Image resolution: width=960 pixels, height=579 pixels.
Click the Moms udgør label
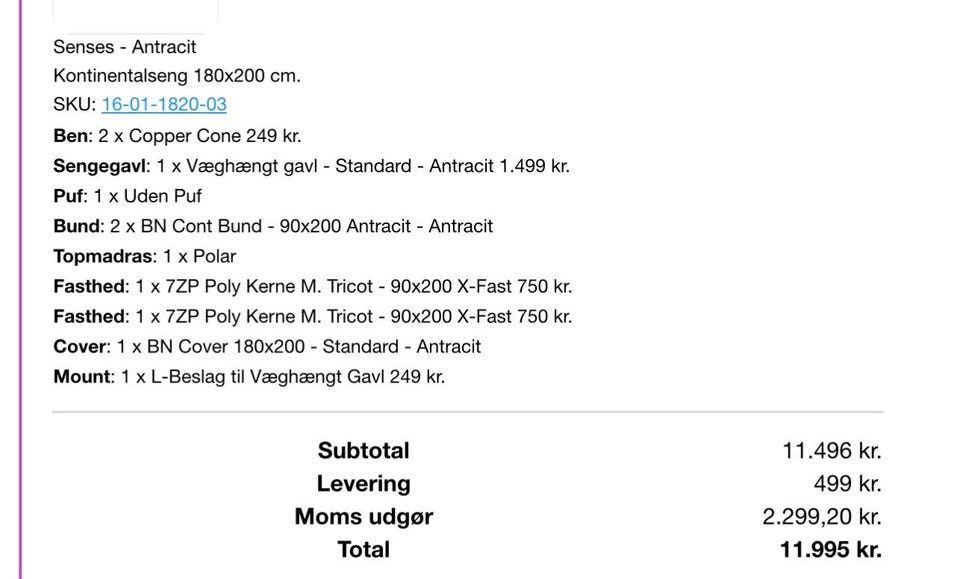(363, 517)
